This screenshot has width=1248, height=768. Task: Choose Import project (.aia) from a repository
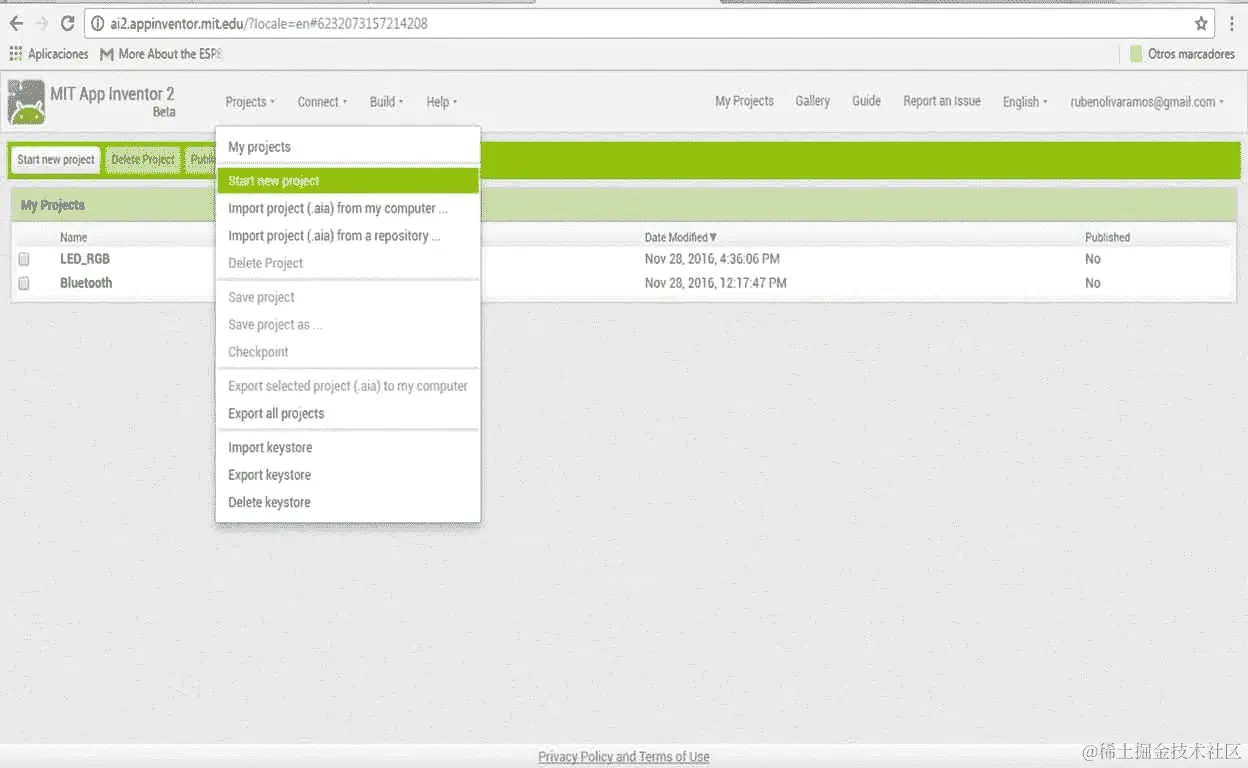click(348, 236)
